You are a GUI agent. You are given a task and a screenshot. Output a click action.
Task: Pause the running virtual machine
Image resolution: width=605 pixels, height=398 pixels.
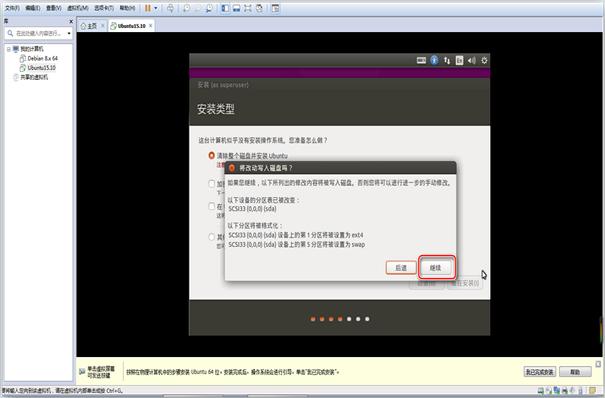pos(148,8)
